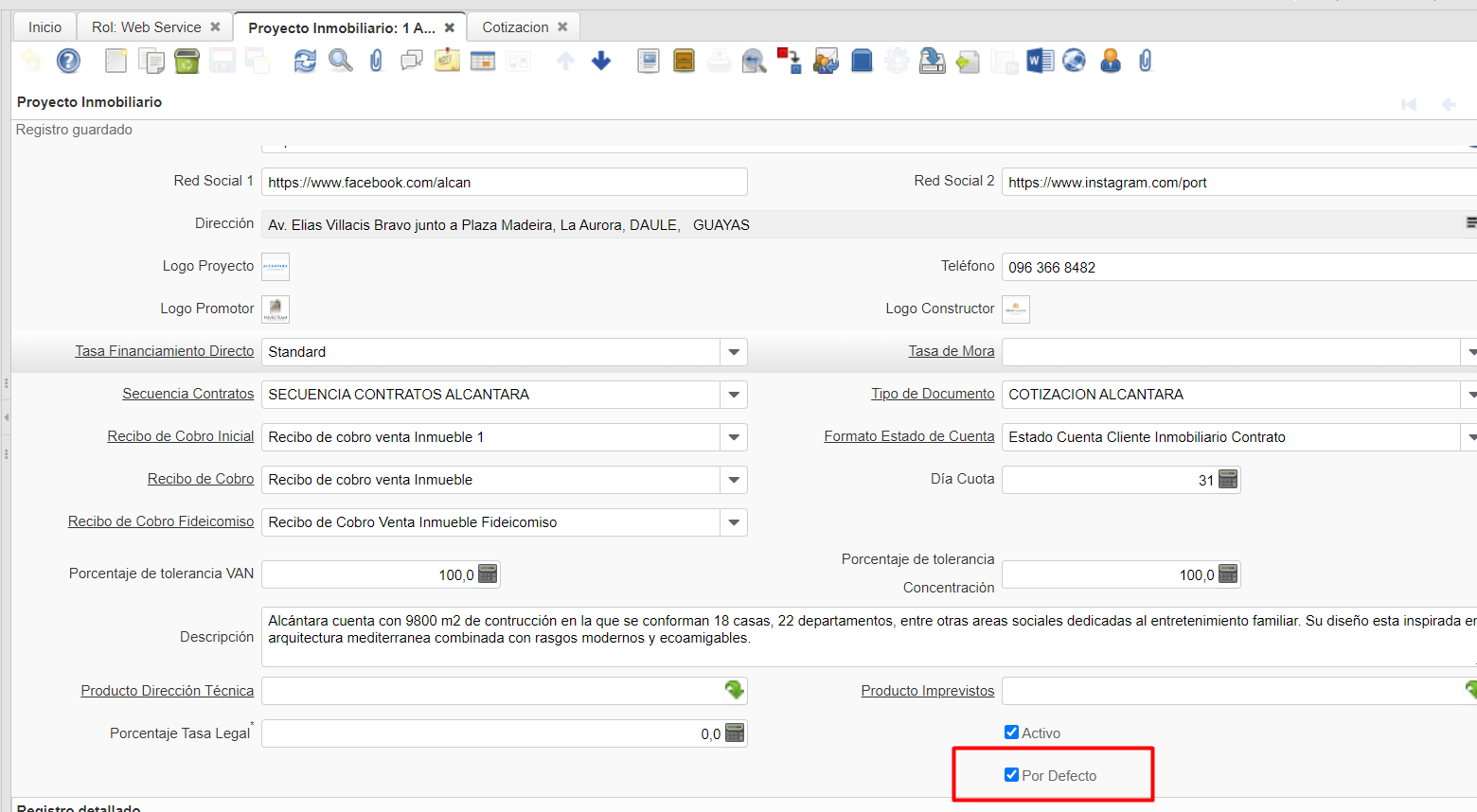The height and width of the screenshot is (812, 1477).
Task: Click the Tipo de Documento label link
Action: [x=933, y=394]
